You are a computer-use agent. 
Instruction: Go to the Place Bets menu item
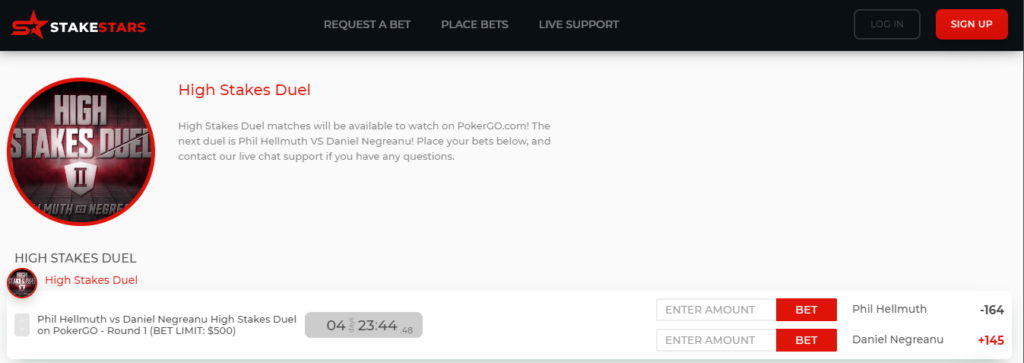click(x=474, y=25)
